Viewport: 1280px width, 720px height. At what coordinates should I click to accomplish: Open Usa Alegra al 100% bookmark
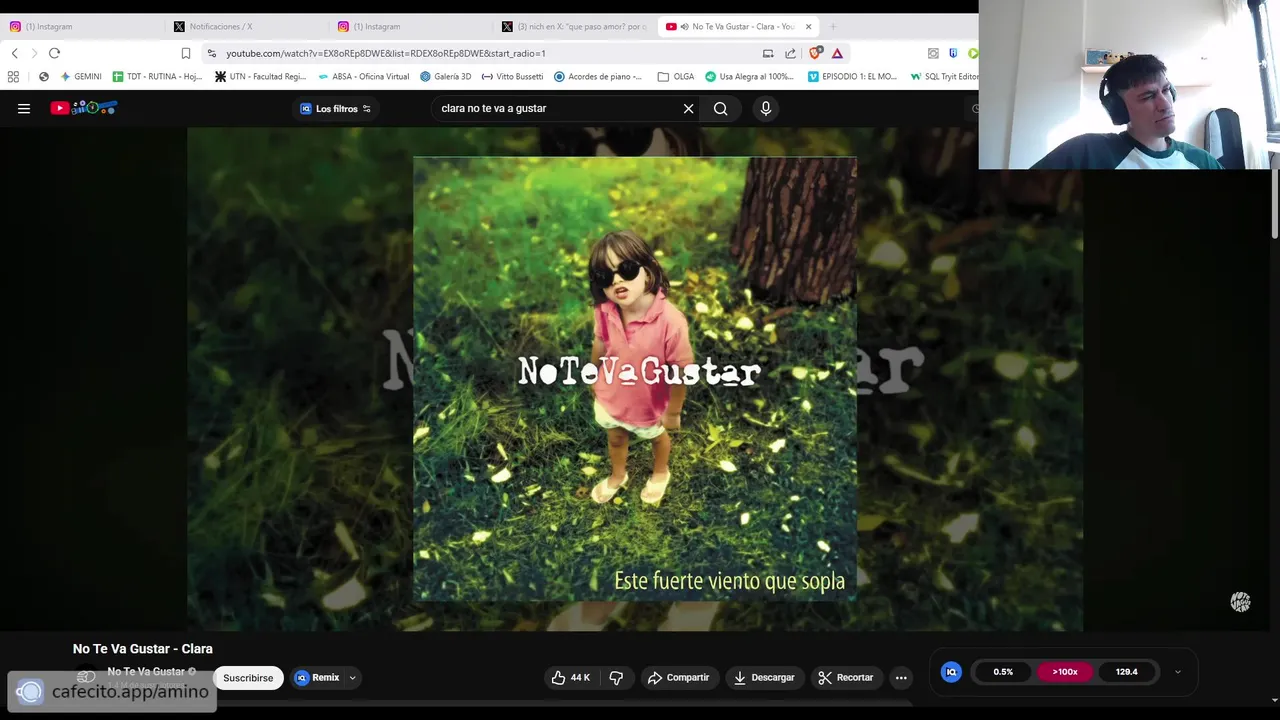pos(750,76)
